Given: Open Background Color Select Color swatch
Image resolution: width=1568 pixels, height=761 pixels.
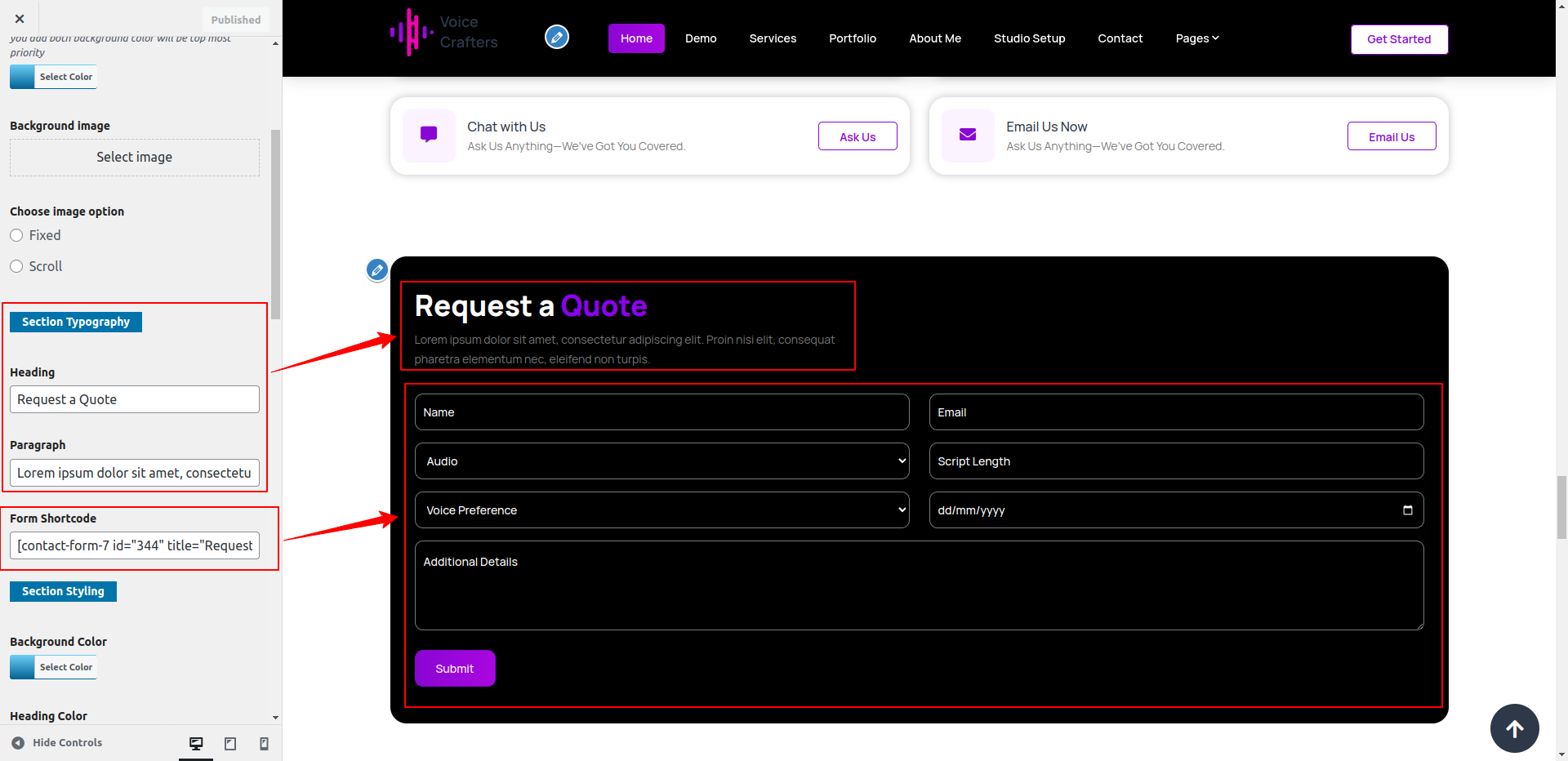Looking at the screenshot, I should tap(54, 667).
